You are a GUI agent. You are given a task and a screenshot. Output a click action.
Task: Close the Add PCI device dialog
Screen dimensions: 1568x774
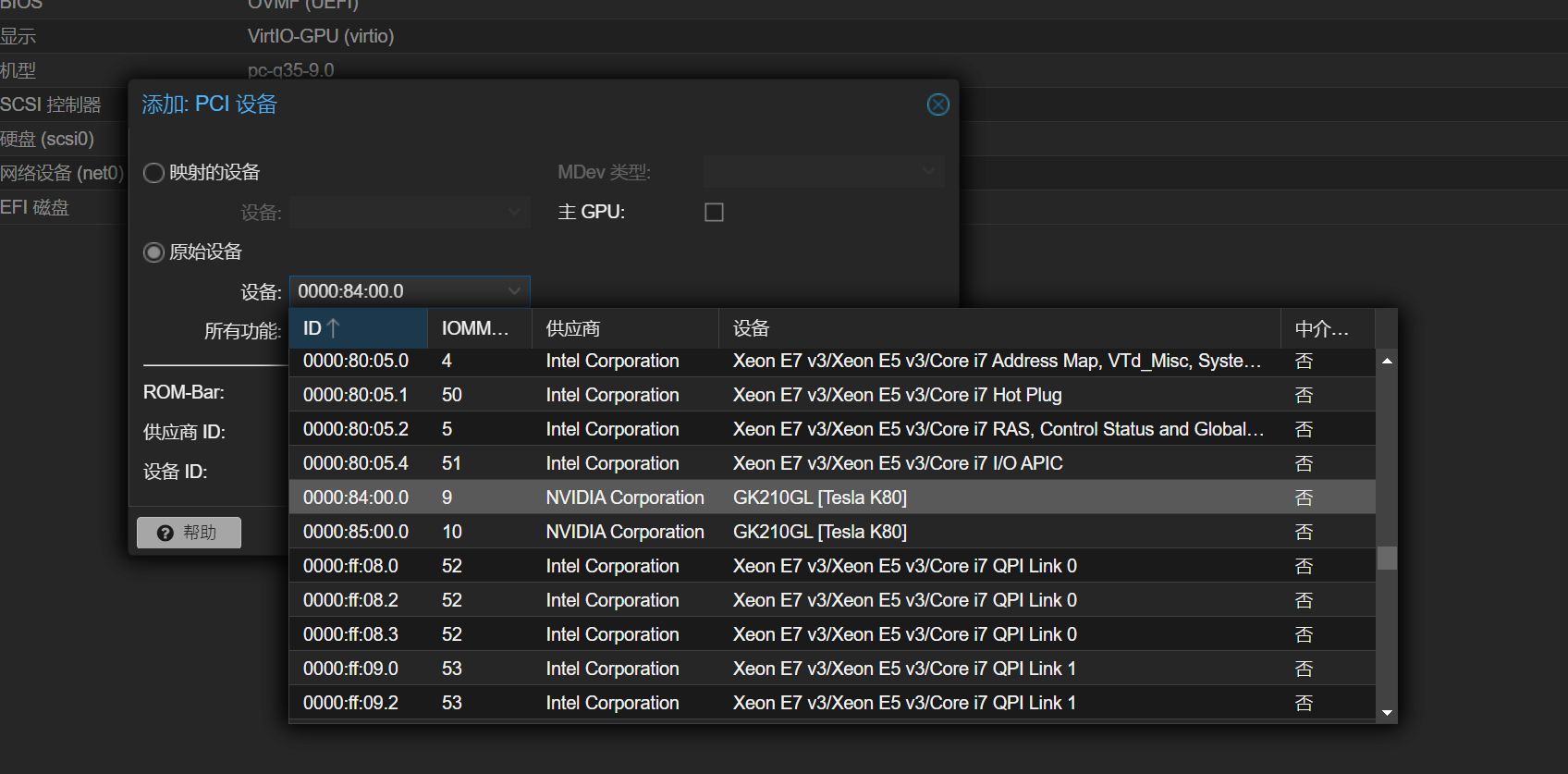point(937,104)
